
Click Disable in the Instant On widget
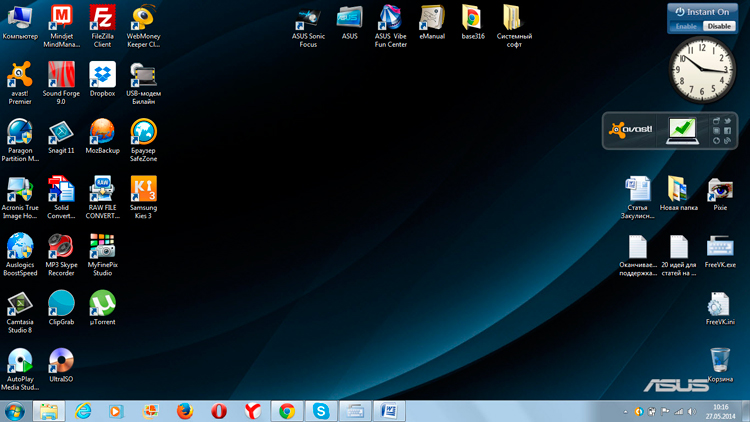718,26
